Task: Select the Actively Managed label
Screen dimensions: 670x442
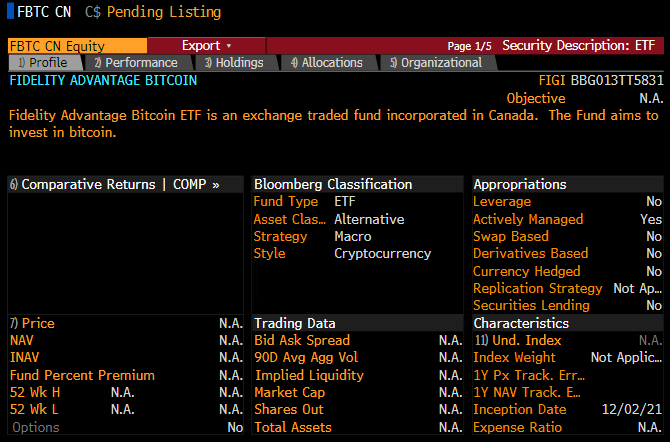Action: [x=528, y=219]
